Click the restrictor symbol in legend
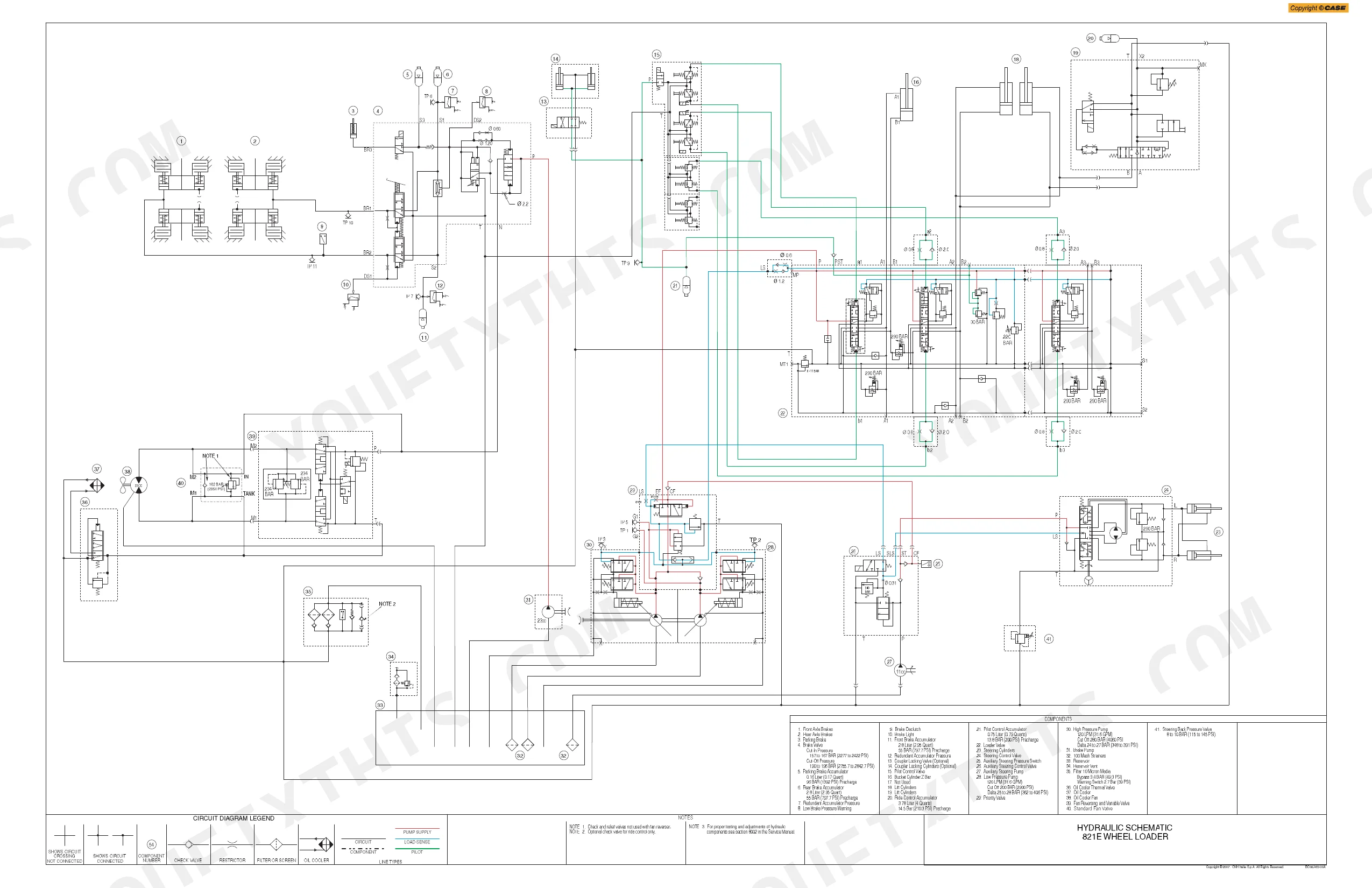The width and height of the screenshot is (1372, 888). [x=232, y=845]
